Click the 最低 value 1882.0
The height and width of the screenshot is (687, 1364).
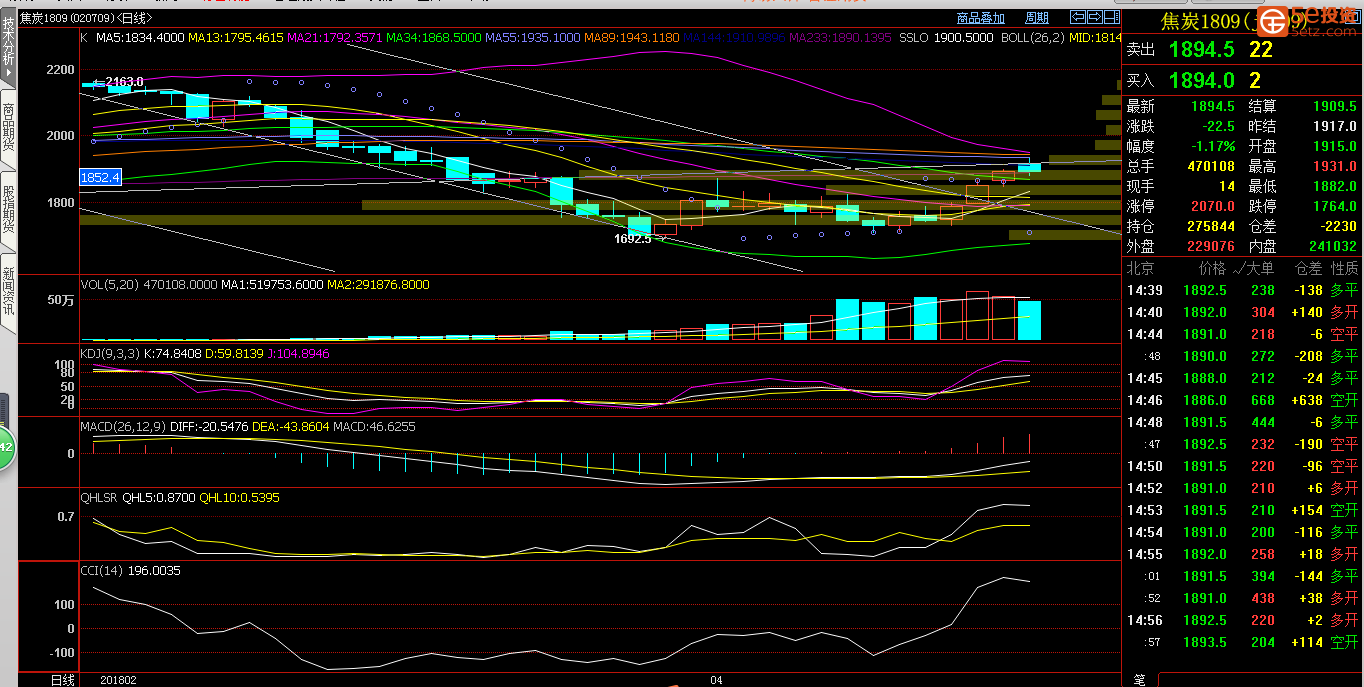1333,186
